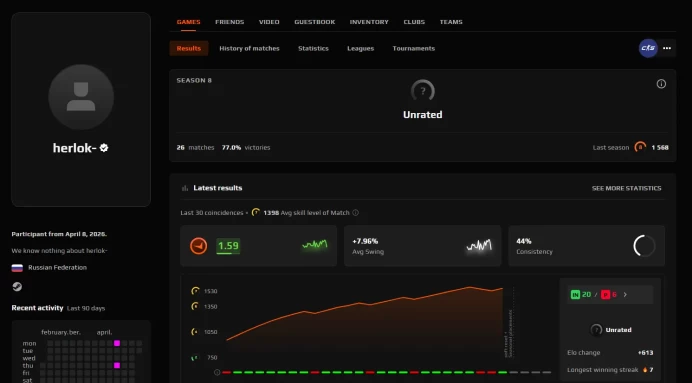The image size is (692, 383).
Task: Click the CS game selector badge
Action: (x=648, y=48)
